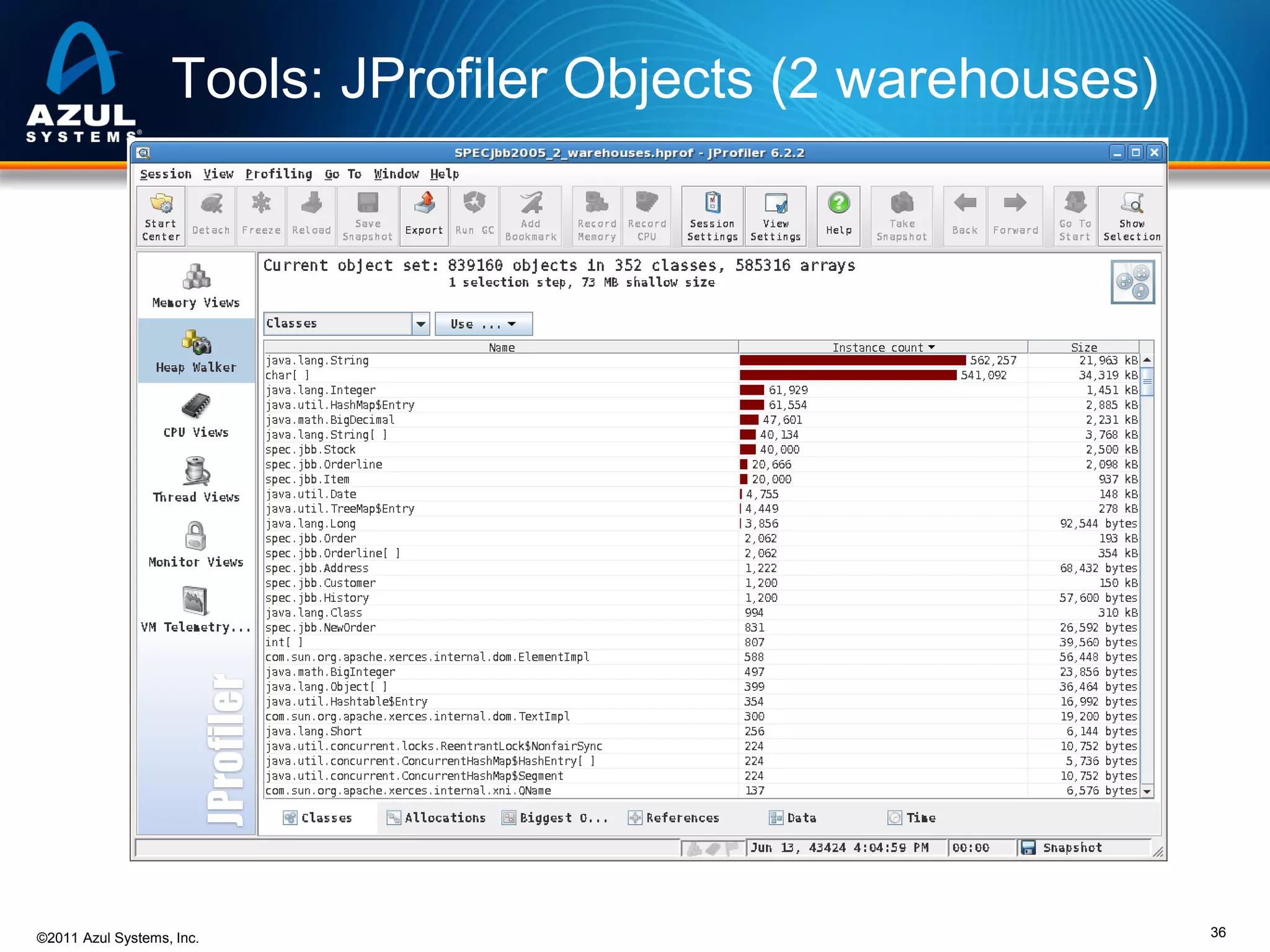Screen dimensions: 1270x952
Task: Select the java.lang.Class row
Action: pos(701,612)
